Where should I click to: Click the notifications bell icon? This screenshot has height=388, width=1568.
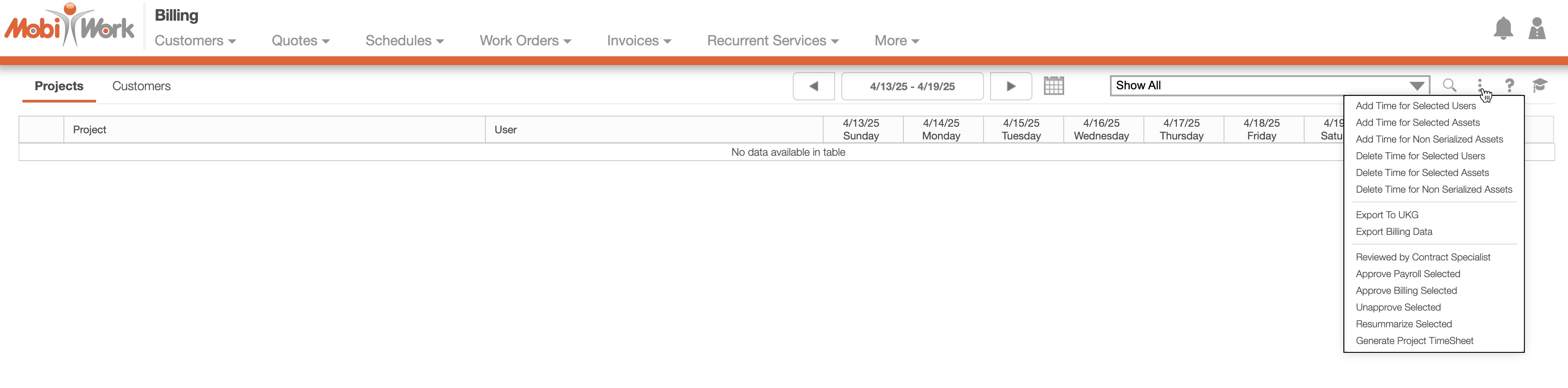pos(1503,29)
